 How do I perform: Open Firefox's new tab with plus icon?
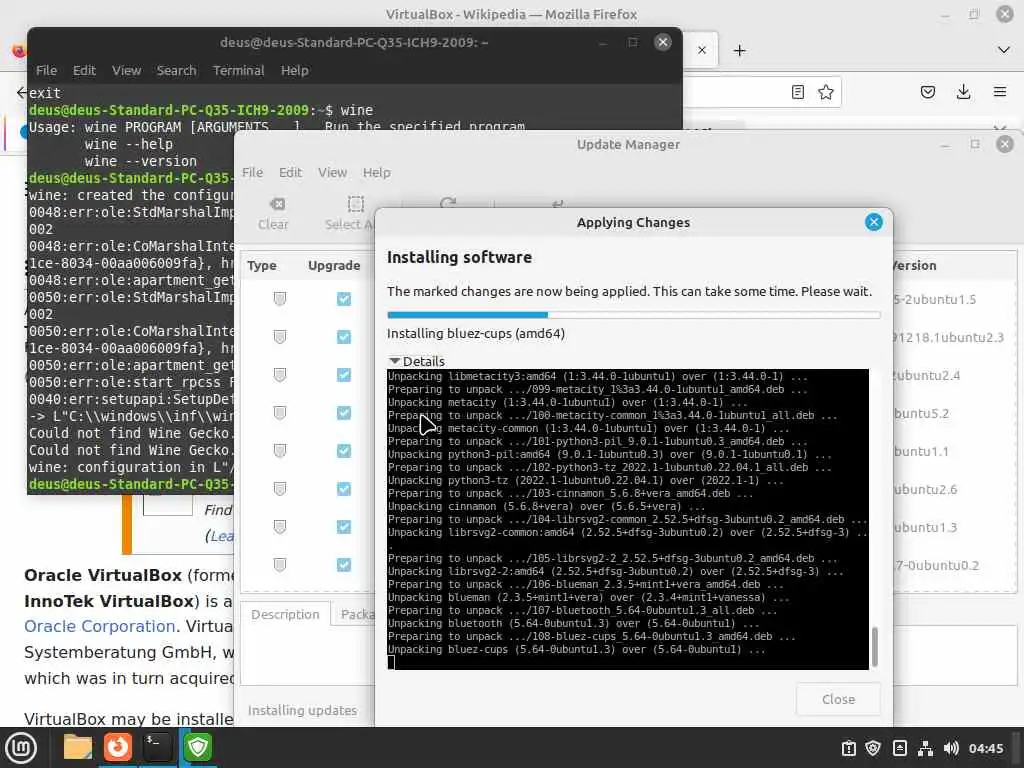click(739, 50)
